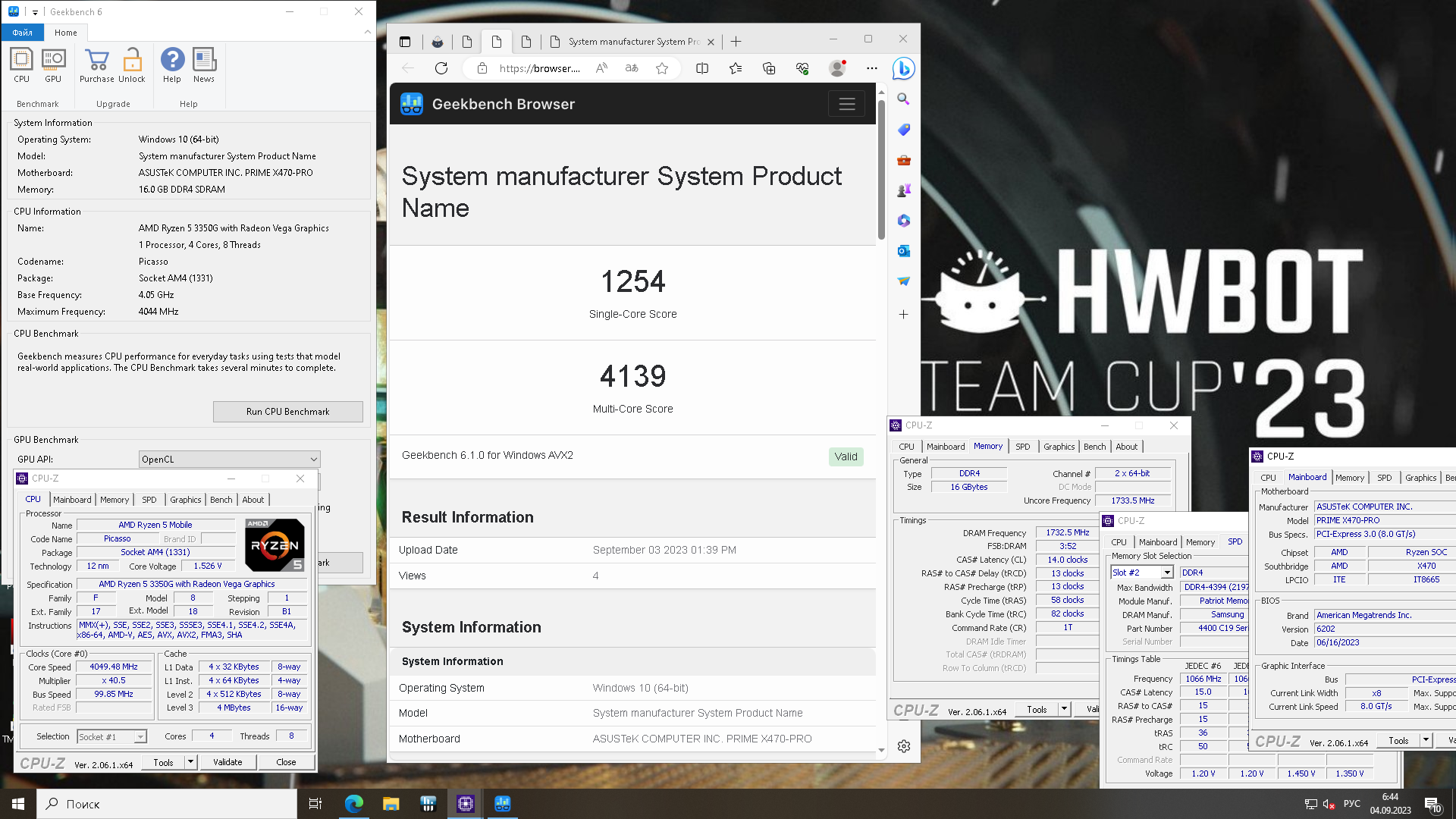This screenshot has width=1456, height=819.
Task: Open GPU benchmark in Geekbench ribbon
Action: [x=53, y=65]
